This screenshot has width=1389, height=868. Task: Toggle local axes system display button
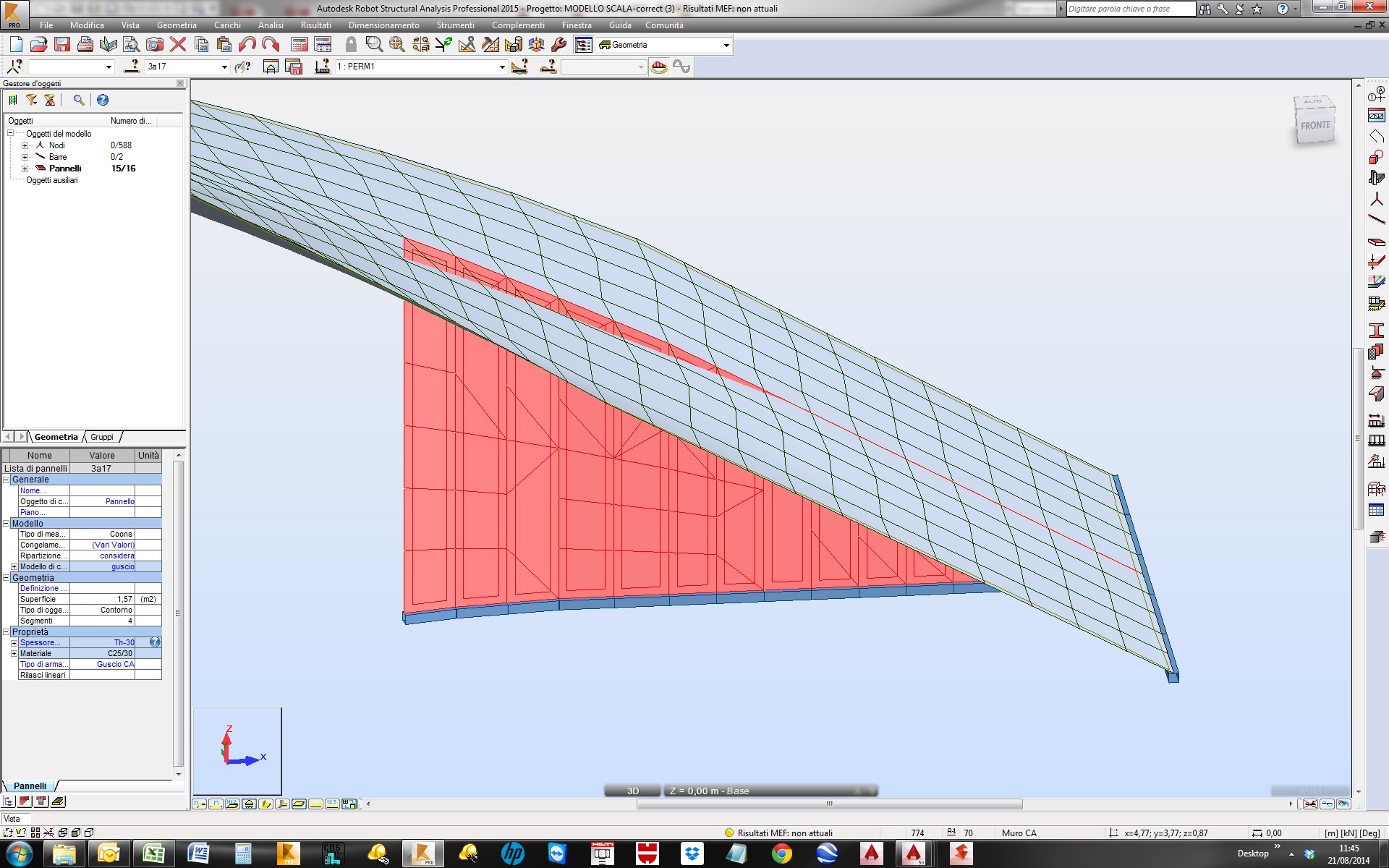282,804
